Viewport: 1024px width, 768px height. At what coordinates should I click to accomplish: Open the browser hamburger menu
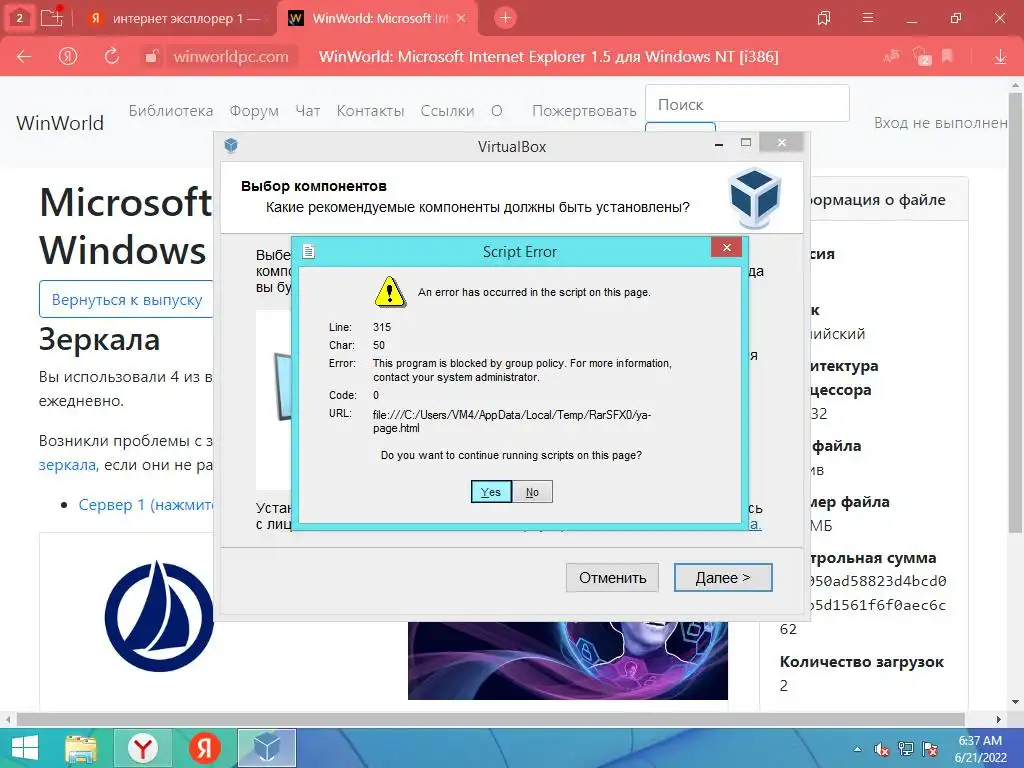tap(868, 18)
